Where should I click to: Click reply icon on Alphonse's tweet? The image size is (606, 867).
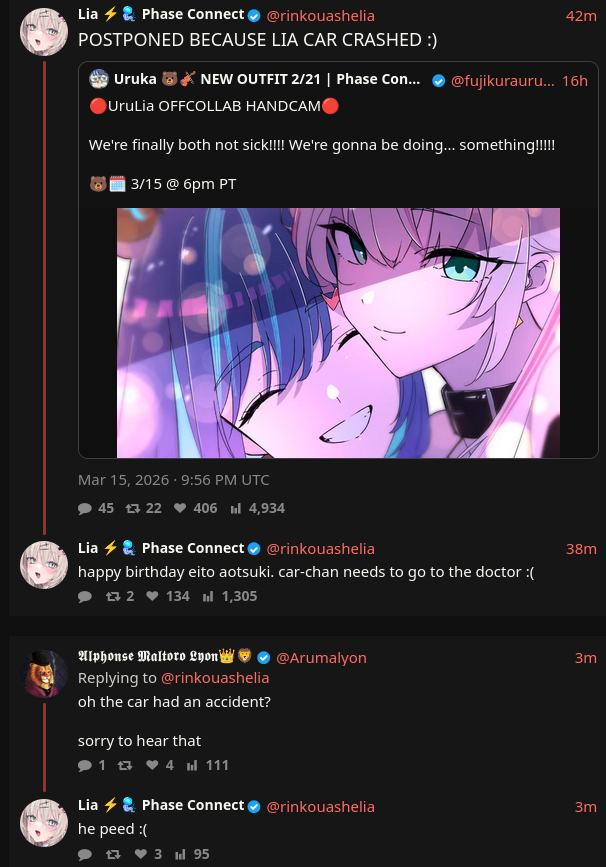(85, 765)
